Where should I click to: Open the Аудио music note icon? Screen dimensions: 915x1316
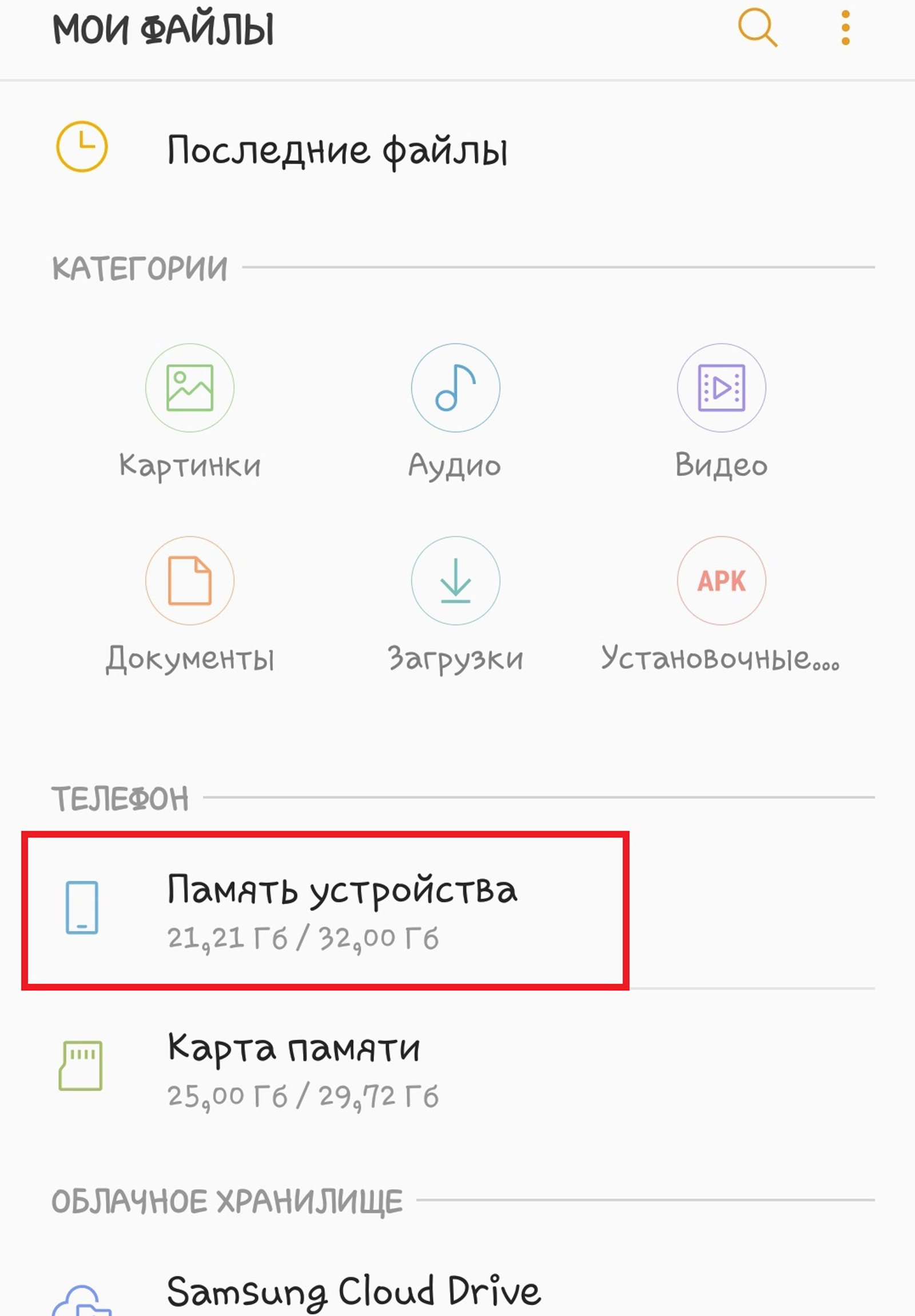click(455, 387)
